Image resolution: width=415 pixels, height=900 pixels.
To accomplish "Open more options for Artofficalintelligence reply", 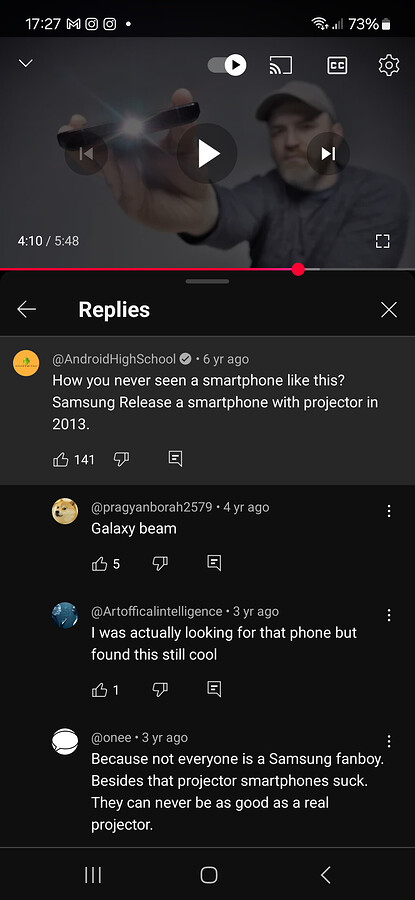I will coord(389,615).
